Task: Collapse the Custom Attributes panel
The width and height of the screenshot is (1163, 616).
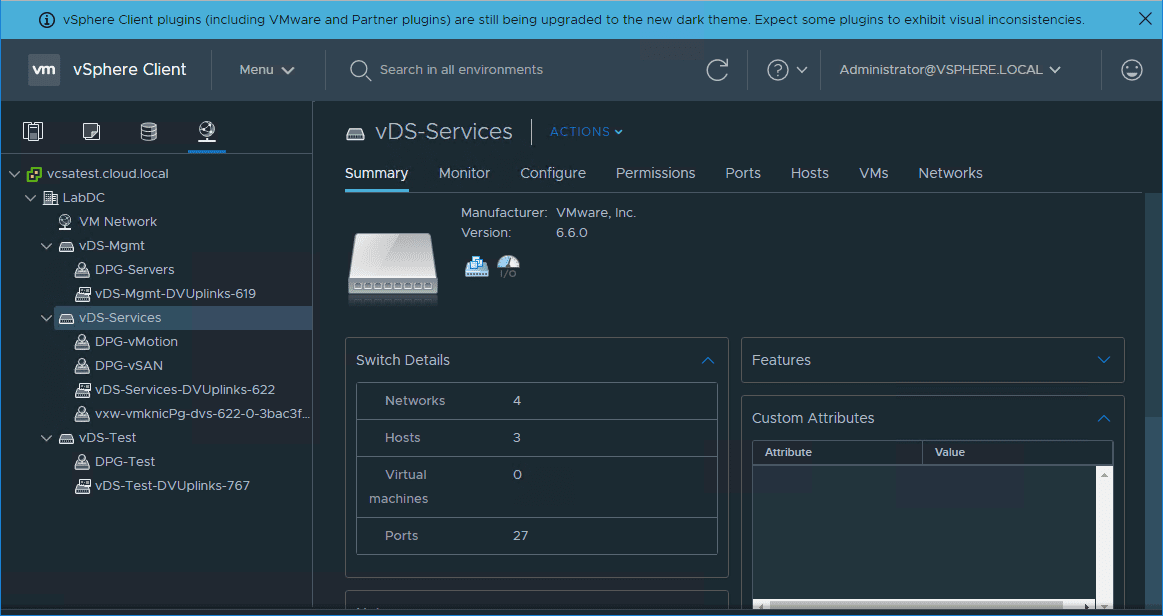Action: point(1104,419)
